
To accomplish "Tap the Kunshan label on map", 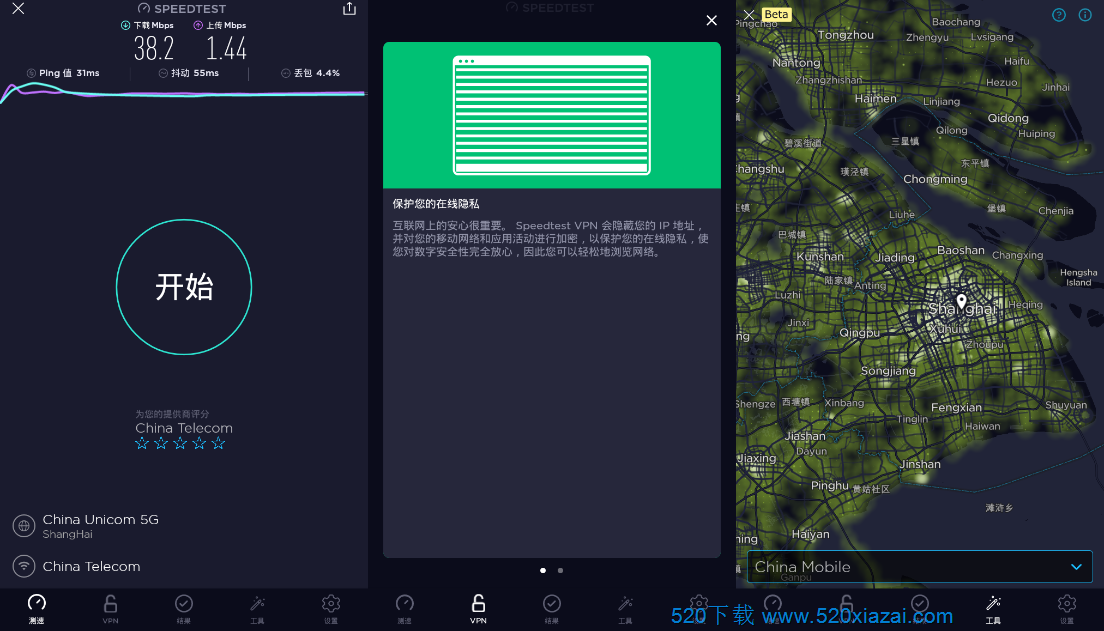I will (x=820, y=256).
